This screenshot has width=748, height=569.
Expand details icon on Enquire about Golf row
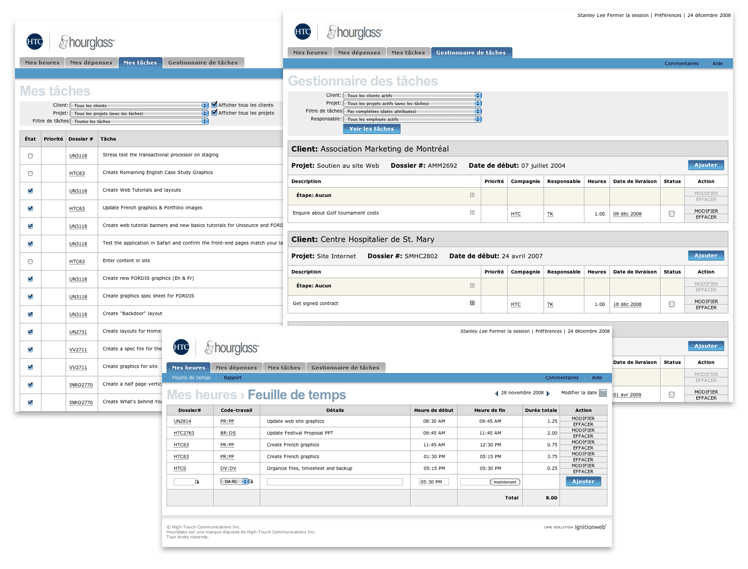[472, 213]
